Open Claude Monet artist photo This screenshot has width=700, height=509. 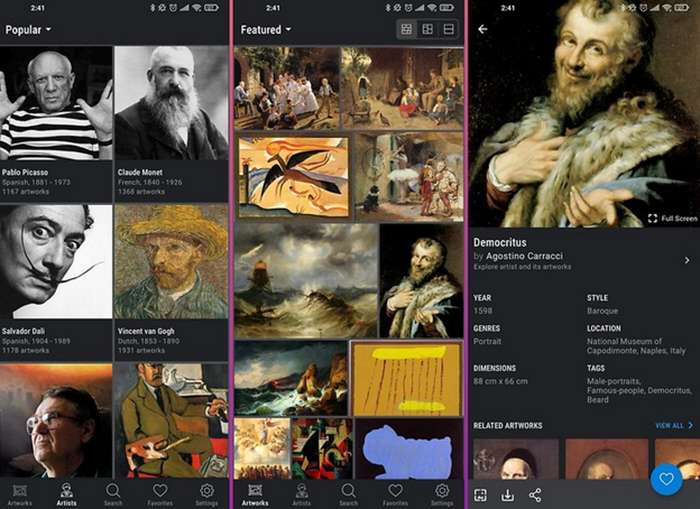tap(171, 103)
